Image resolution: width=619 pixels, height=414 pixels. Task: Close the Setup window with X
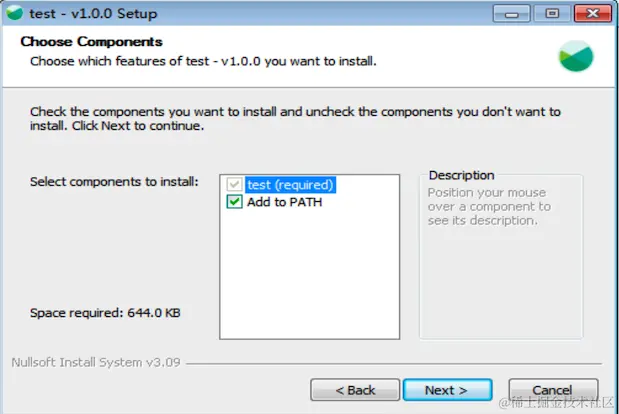[x=593, y=14]
